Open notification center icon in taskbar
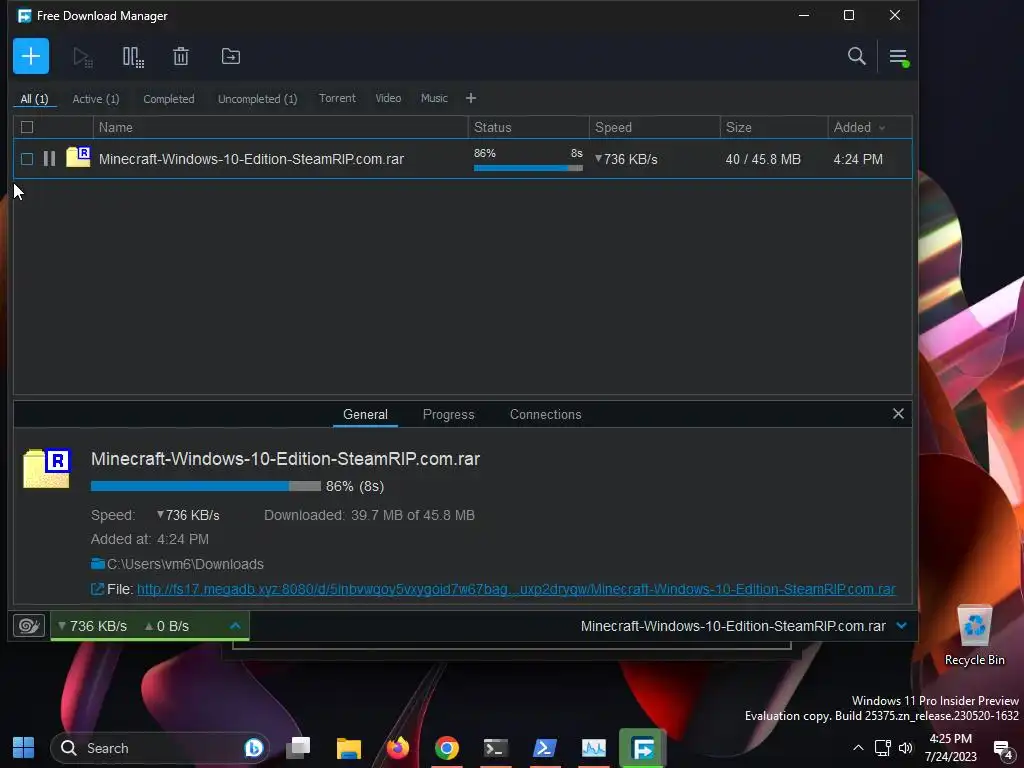This screenshot has height=768, width=1024. (x=1002, y=749)
